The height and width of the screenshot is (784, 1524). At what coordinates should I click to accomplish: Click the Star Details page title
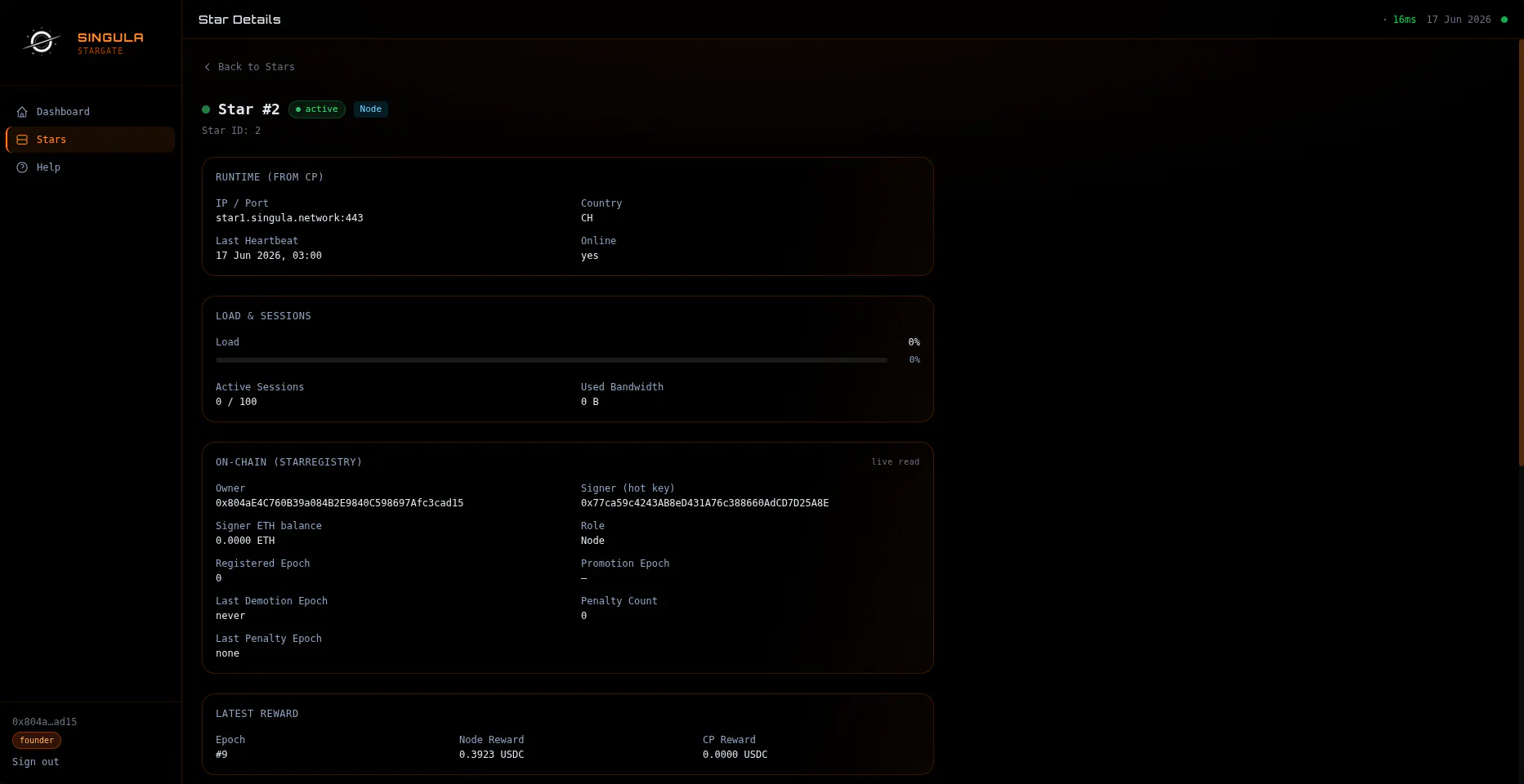[239, 20]
